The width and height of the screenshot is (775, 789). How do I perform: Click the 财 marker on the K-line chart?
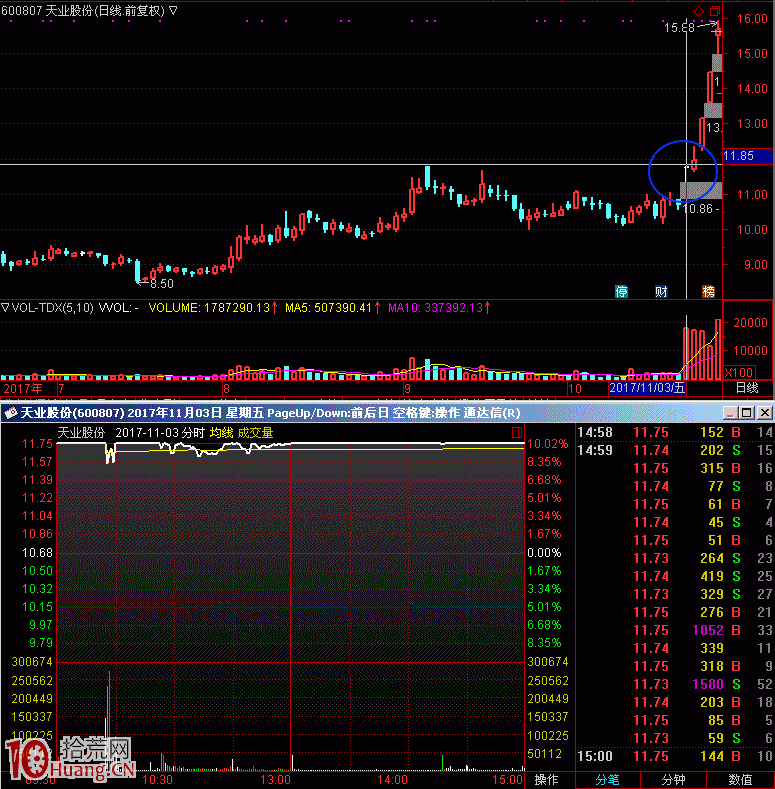click(x=661, y=291)
